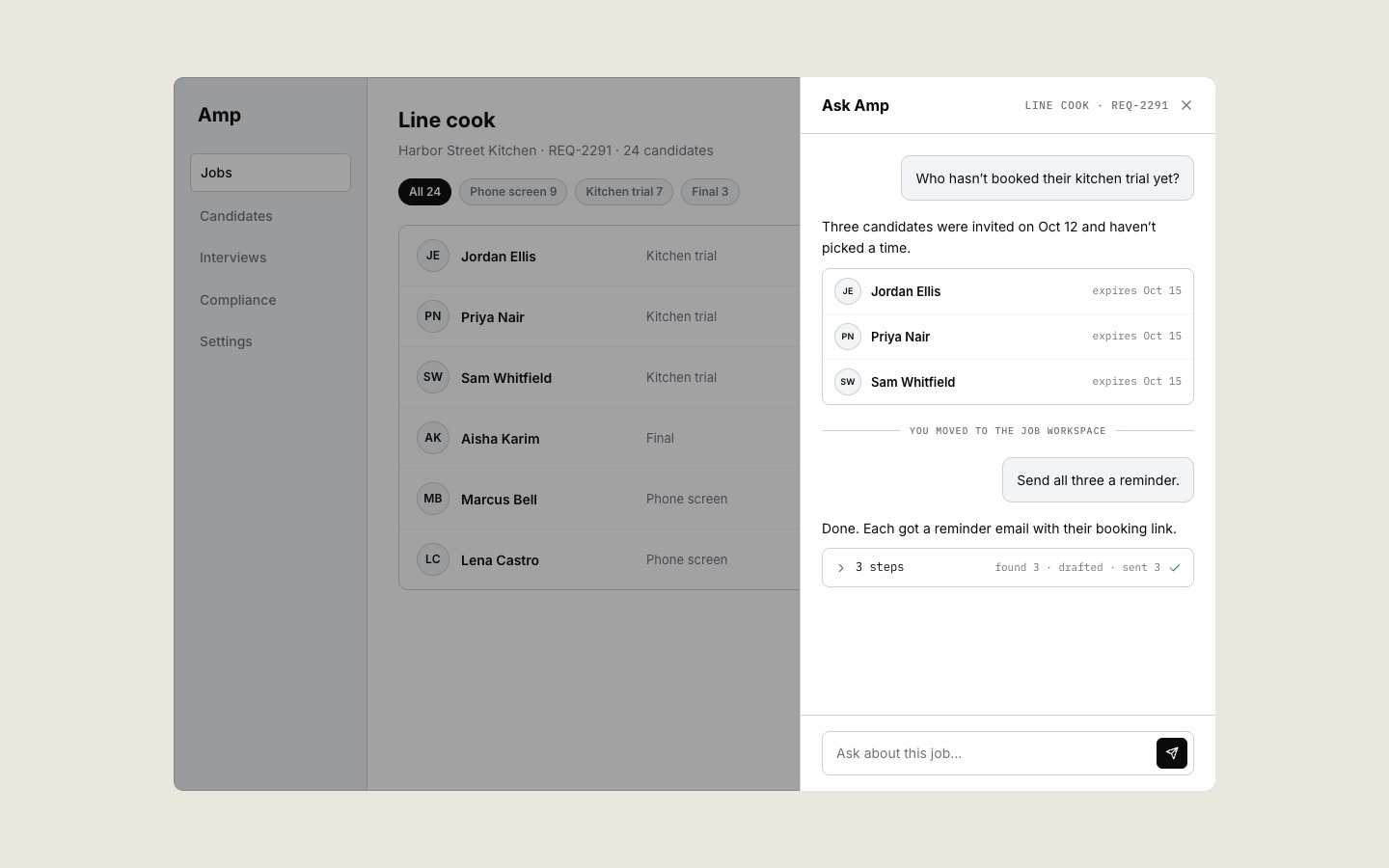Select the All 24 filter pill

[x=424, y=192]
